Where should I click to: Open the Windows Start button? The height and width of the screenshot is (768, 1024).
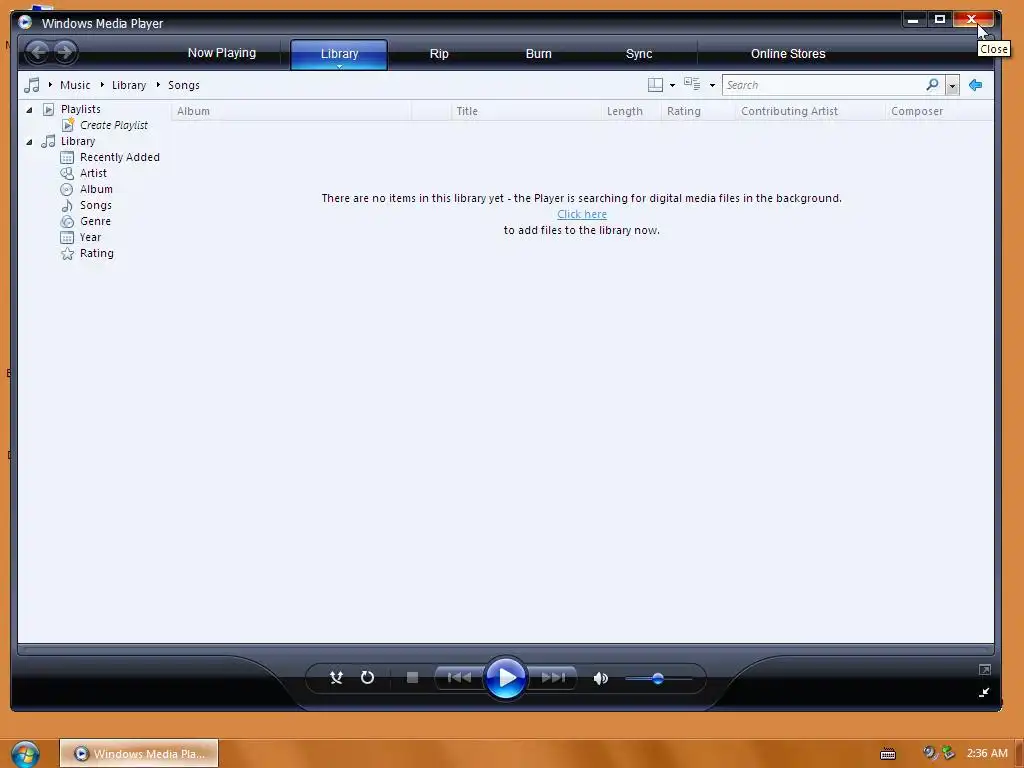coord(25,754)
